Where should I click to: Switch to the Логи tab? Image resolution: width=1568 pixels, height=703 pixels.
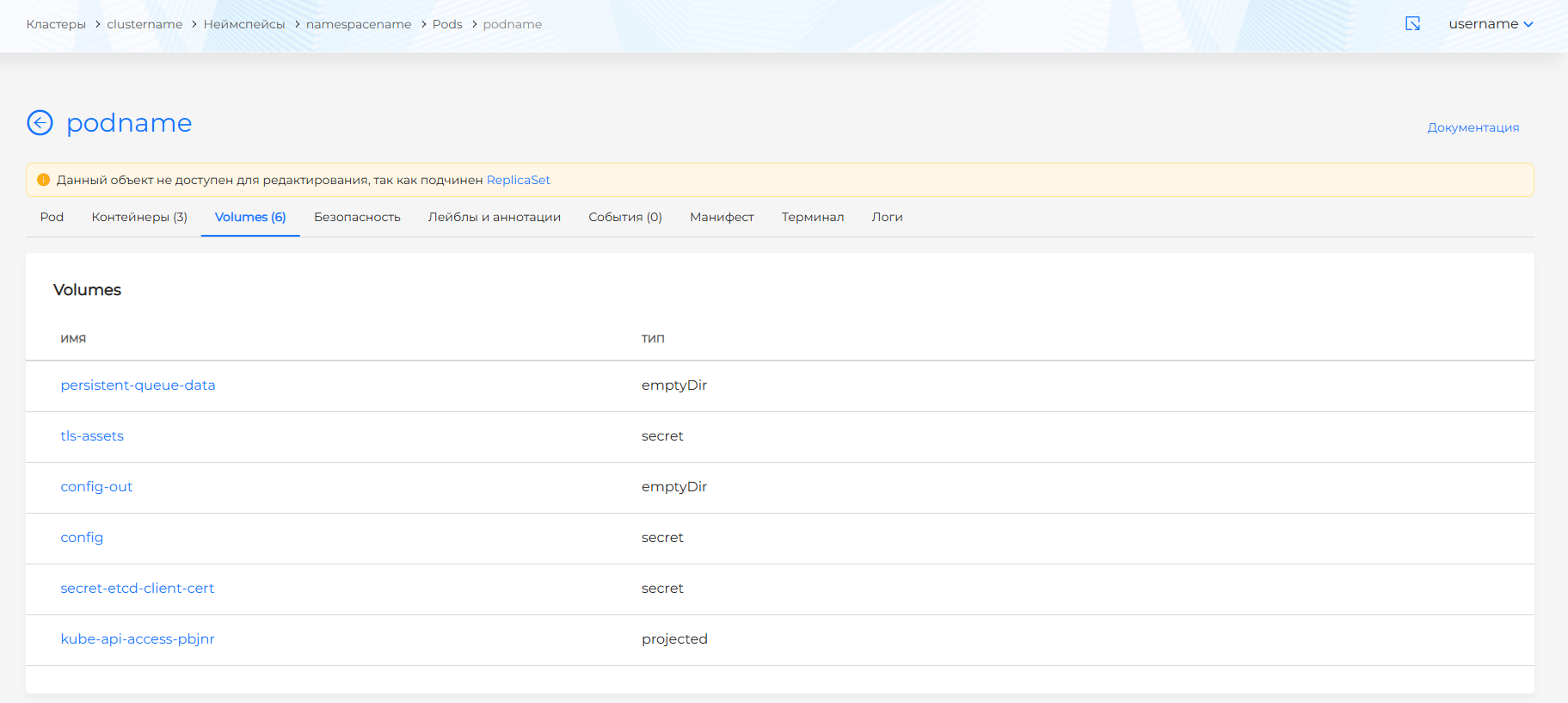click(x=887, y=217)
